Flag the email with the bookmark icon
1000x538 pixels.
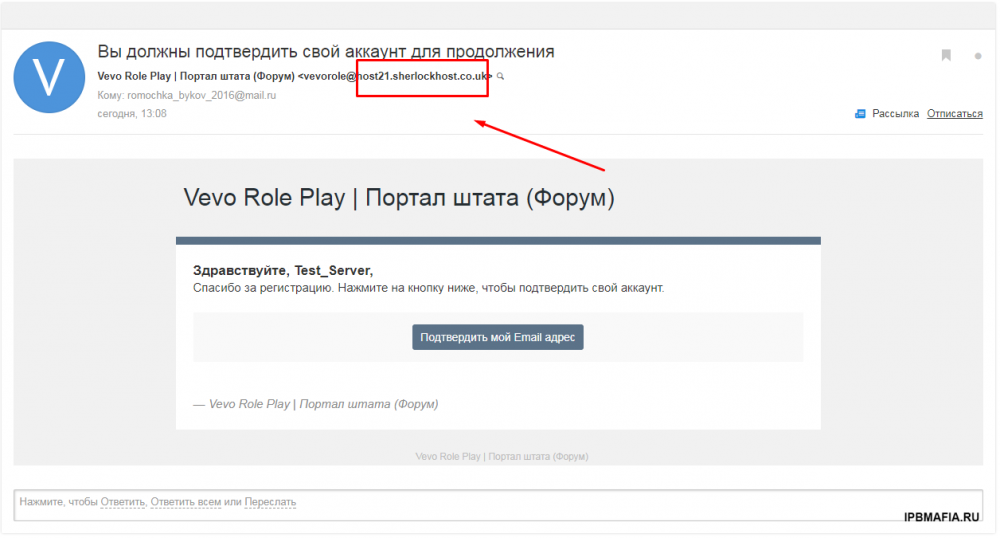[946, 56]
